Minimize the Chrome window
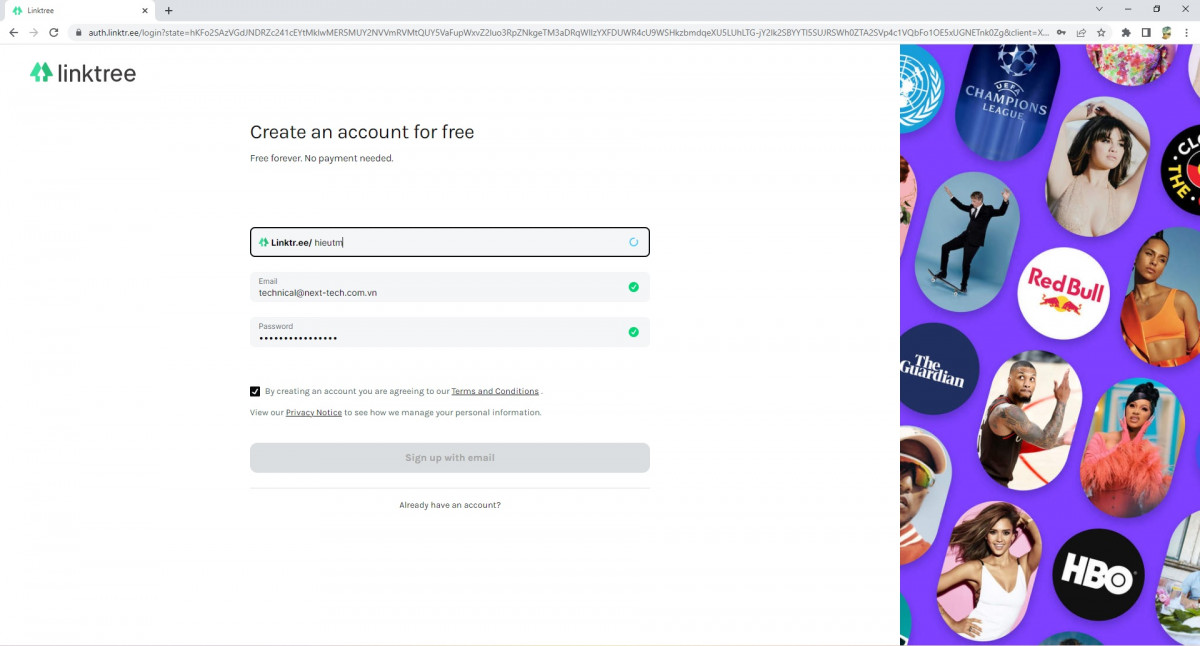Image resolution: width=1200 pixels, height=646 pixels. pos(1128,9)
